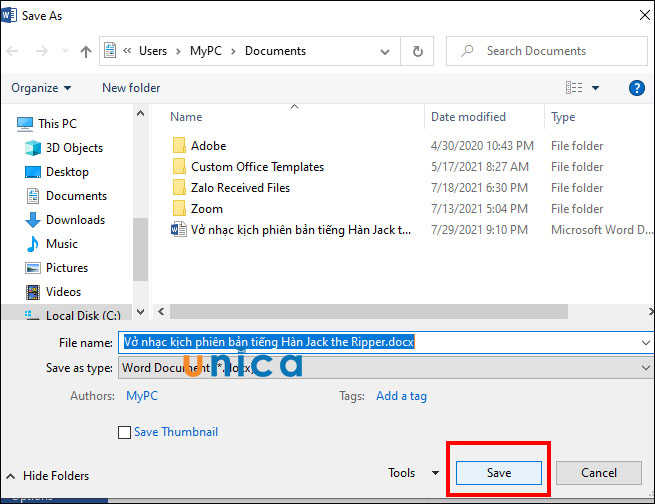This screenshot has height=504, width=655.
Task: Click the navigation pane scroll down arrow
Action: (x=140, y=312)
